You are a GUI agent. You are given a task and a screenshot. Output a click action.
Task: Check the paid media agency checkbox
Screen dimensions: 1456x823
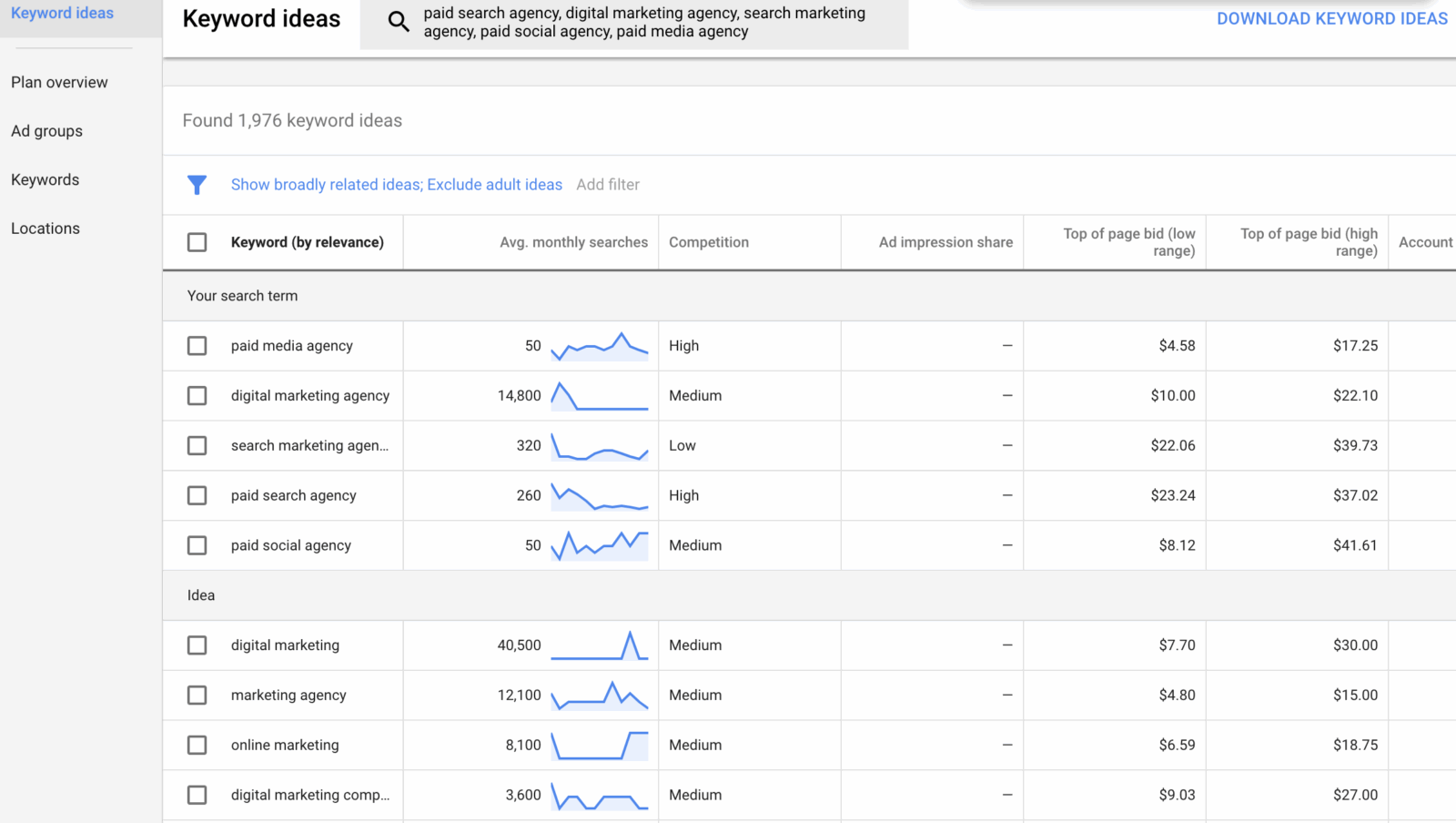click(x=197, y=345)
